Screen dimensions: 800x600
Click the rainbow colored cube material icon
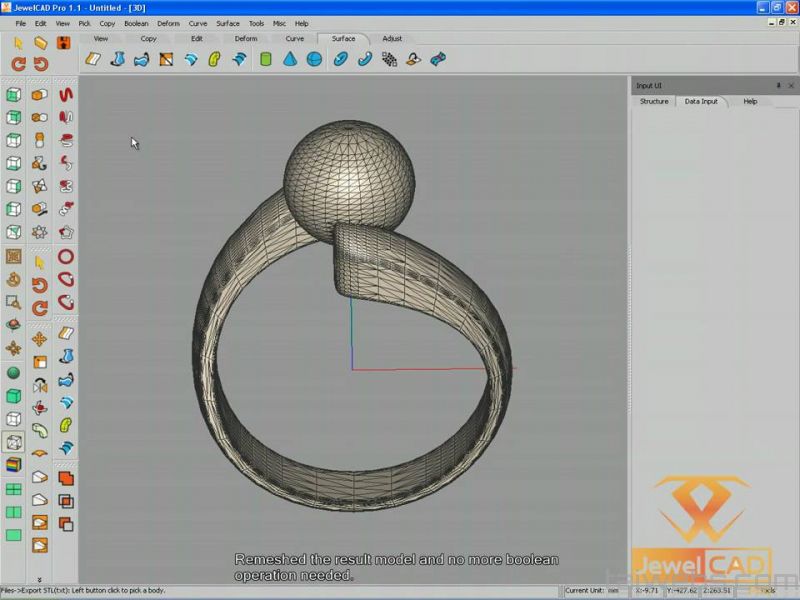tap(14, 465)
